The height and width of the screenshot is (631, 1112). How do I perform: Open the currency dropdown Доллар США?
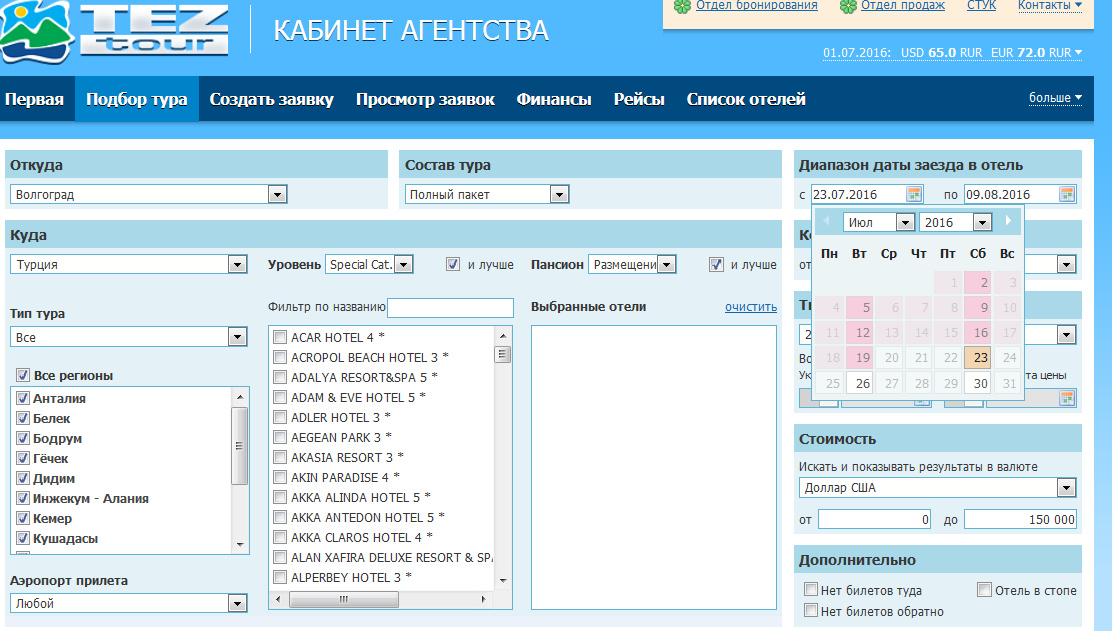point(1066,488)
